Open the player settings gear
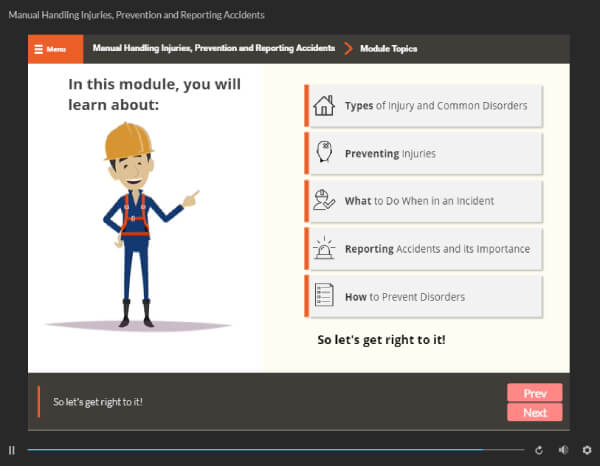Screen dimensions: 600x466 point(587,451)
